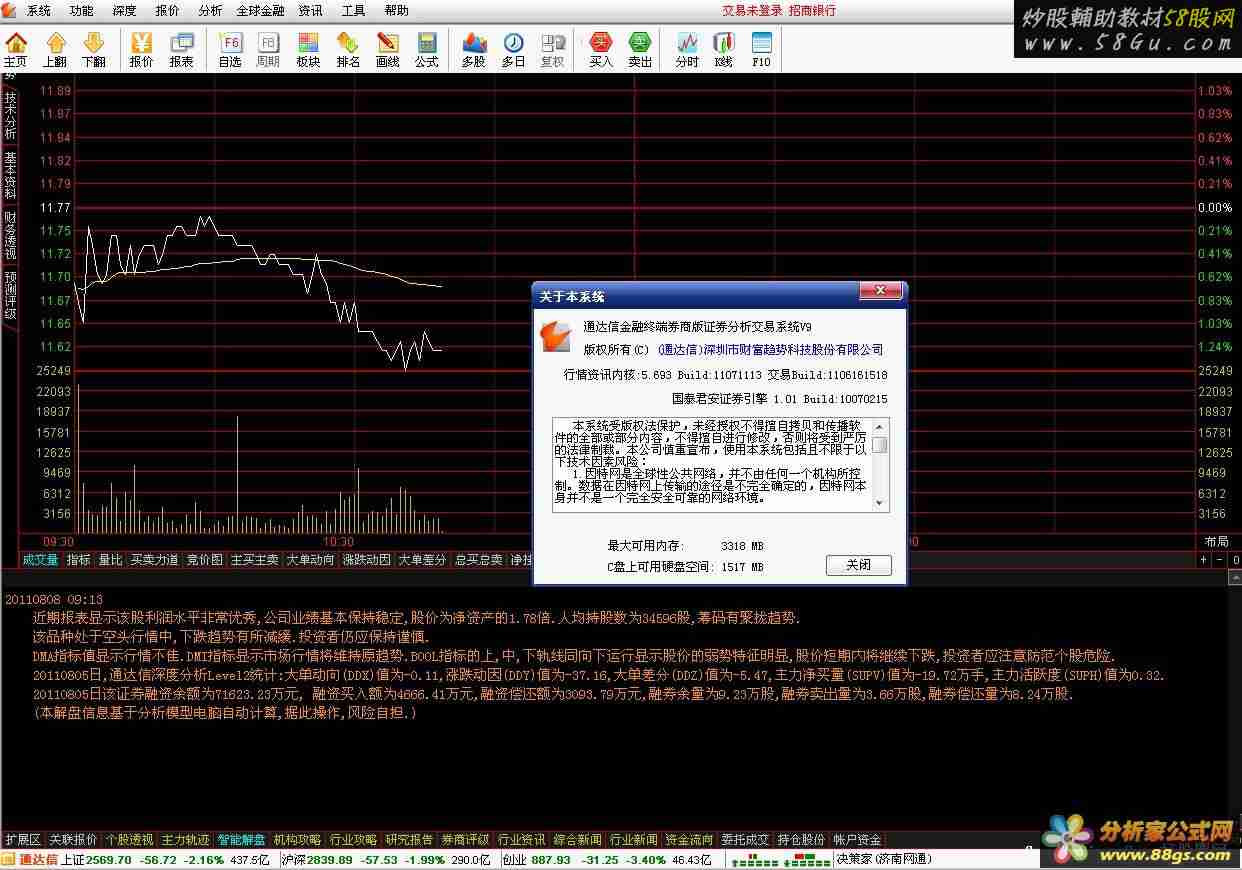Open the 研究报告 bottom tab
This screenshot has height=870, width=1242.
[410, 840]
